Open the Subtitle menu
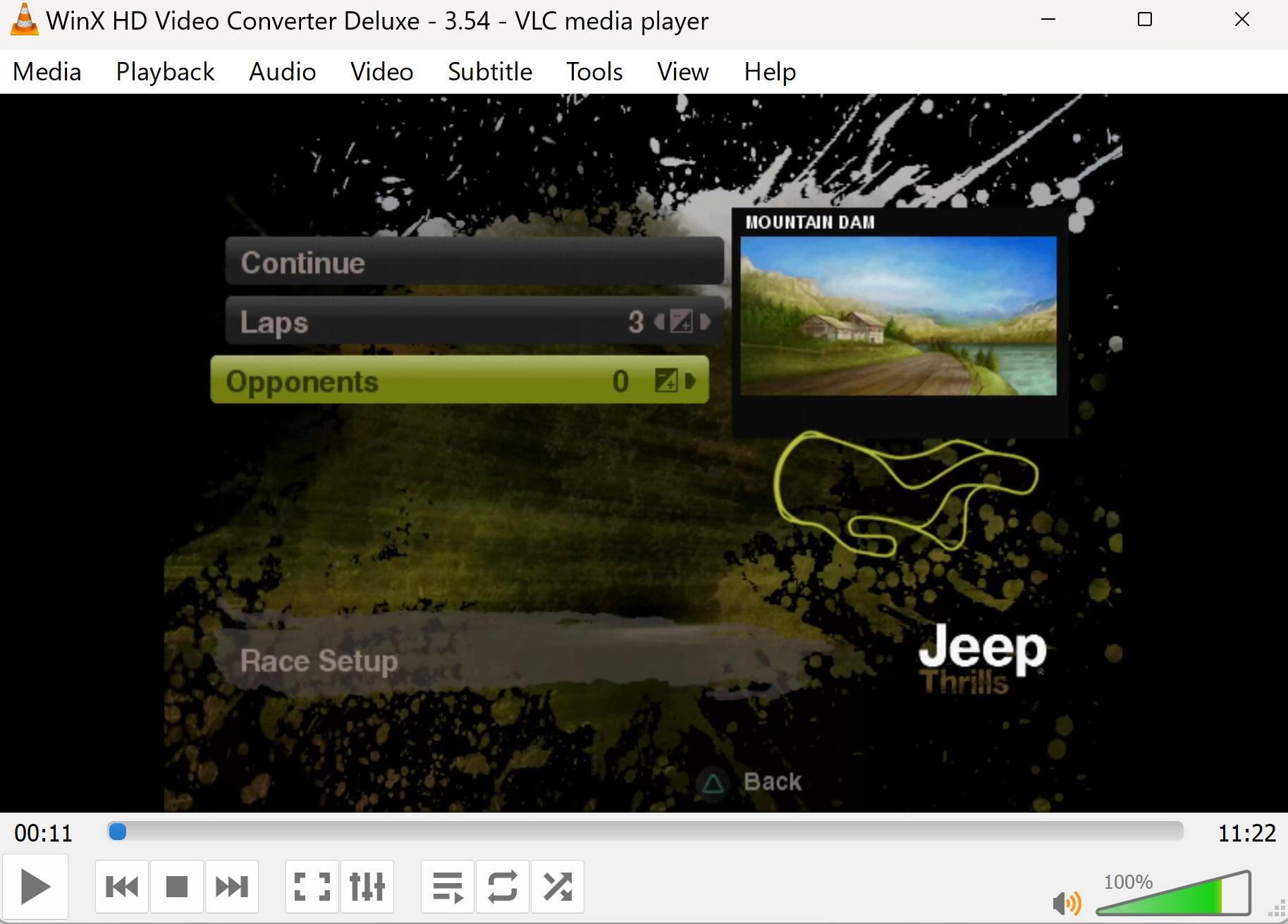The height and width of the screenshot is (924, 1288). (490, 72)
